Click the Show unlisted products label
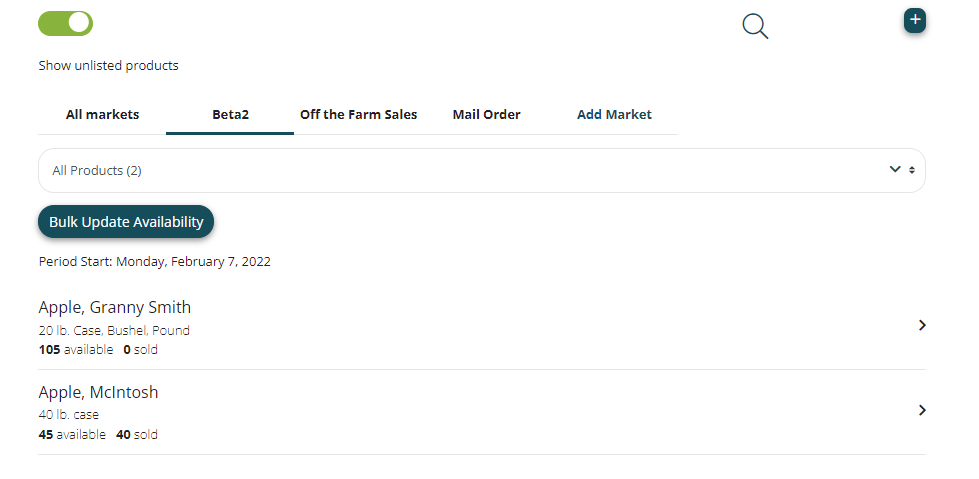This screenshot has height=479, width=979. click(x=108, y=66)
